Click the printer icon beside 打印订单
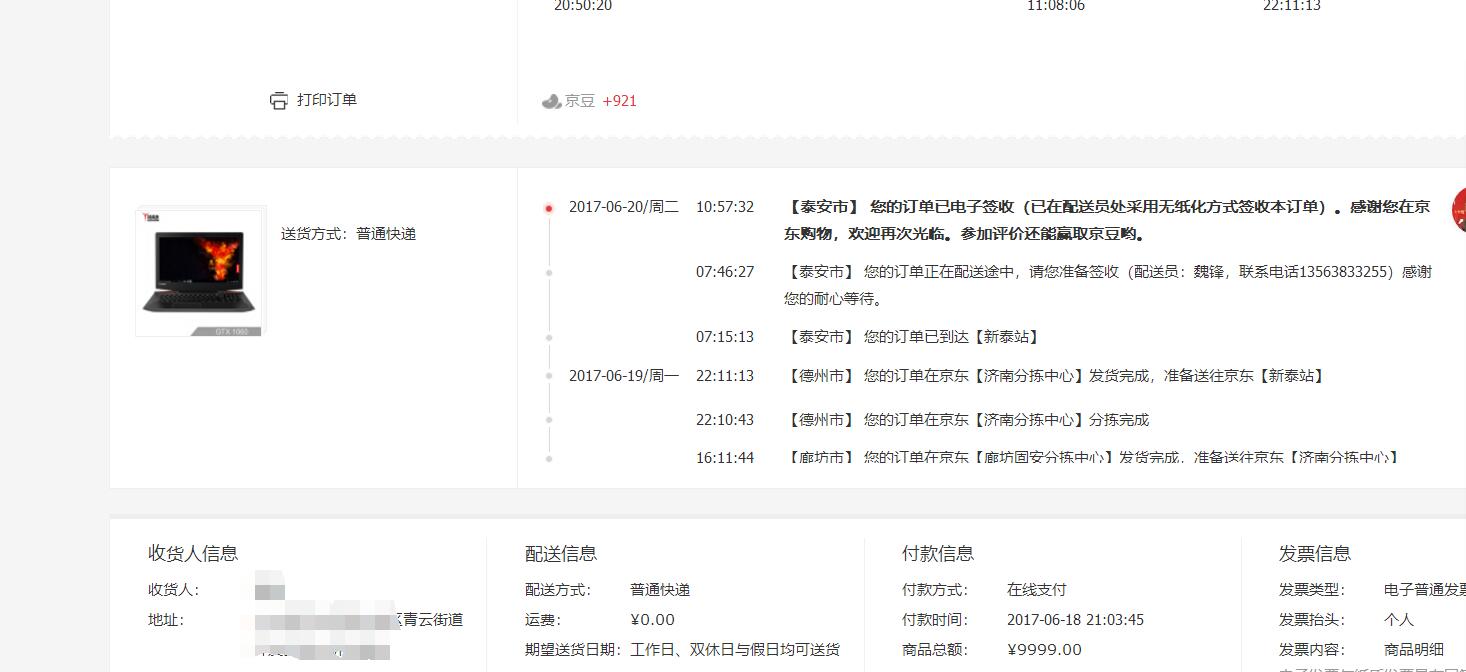This screenshot has height=672, width=1466. 279,100
